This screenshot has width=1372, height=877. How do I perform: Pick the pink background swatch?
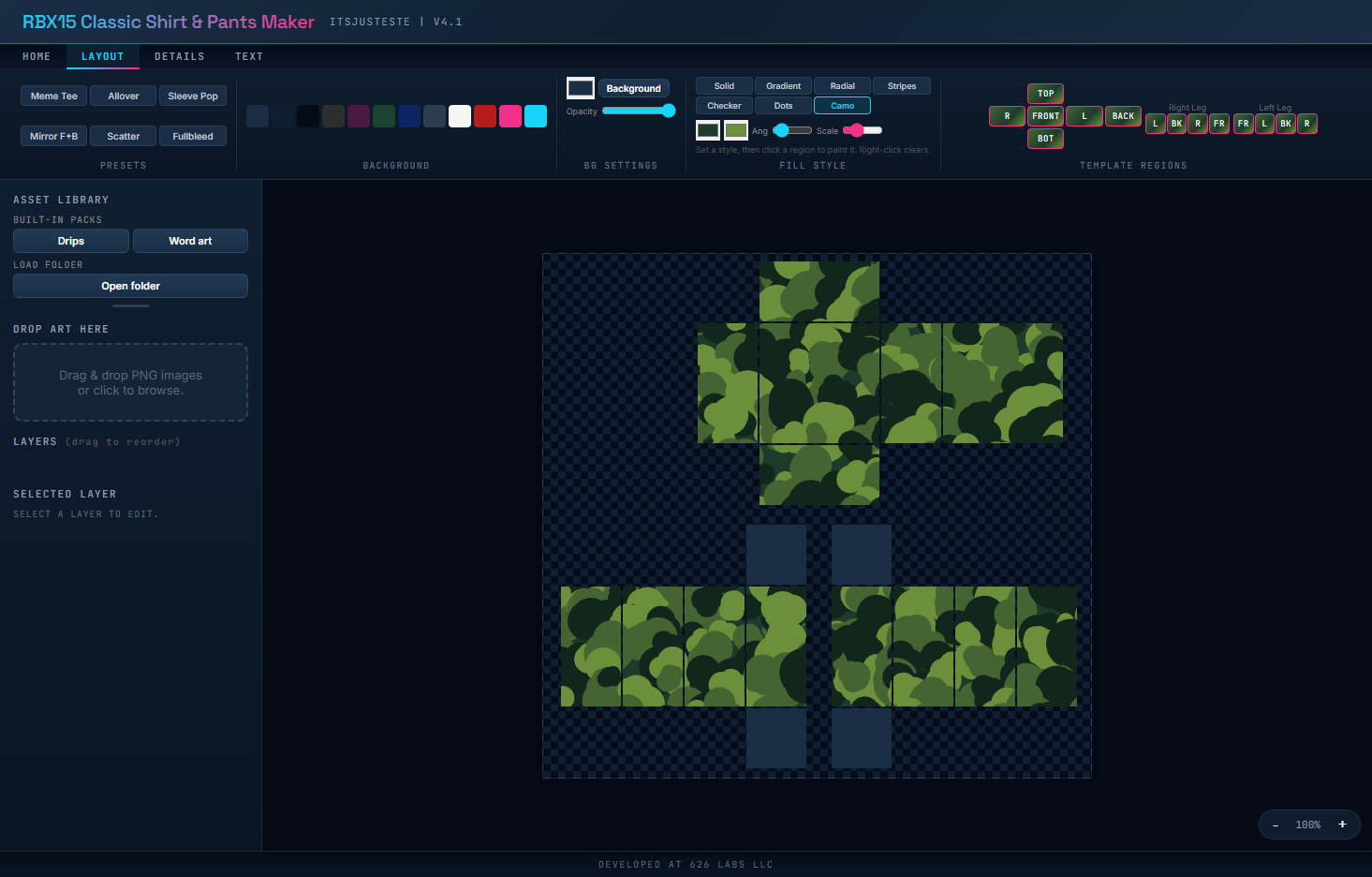[x=510, y=116]
